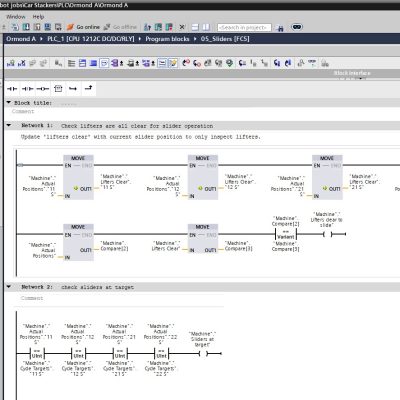400x400 pixels.
Task: Collapse Network 1 with its triangle
Action: [x=9, y=125]
